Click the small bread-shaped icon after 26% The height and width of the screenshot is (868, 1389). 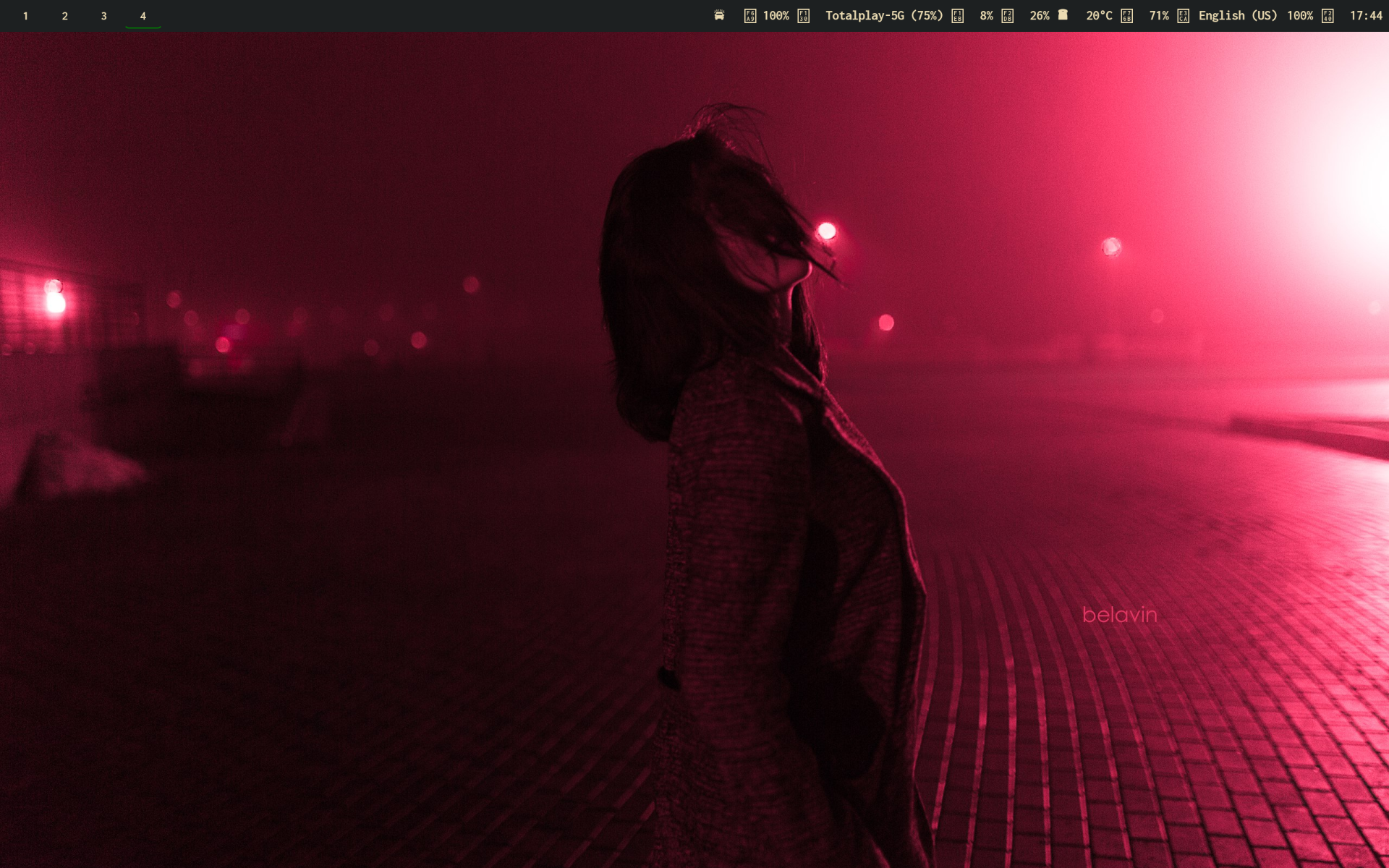pyautogui.click(x=1063, y=14)
